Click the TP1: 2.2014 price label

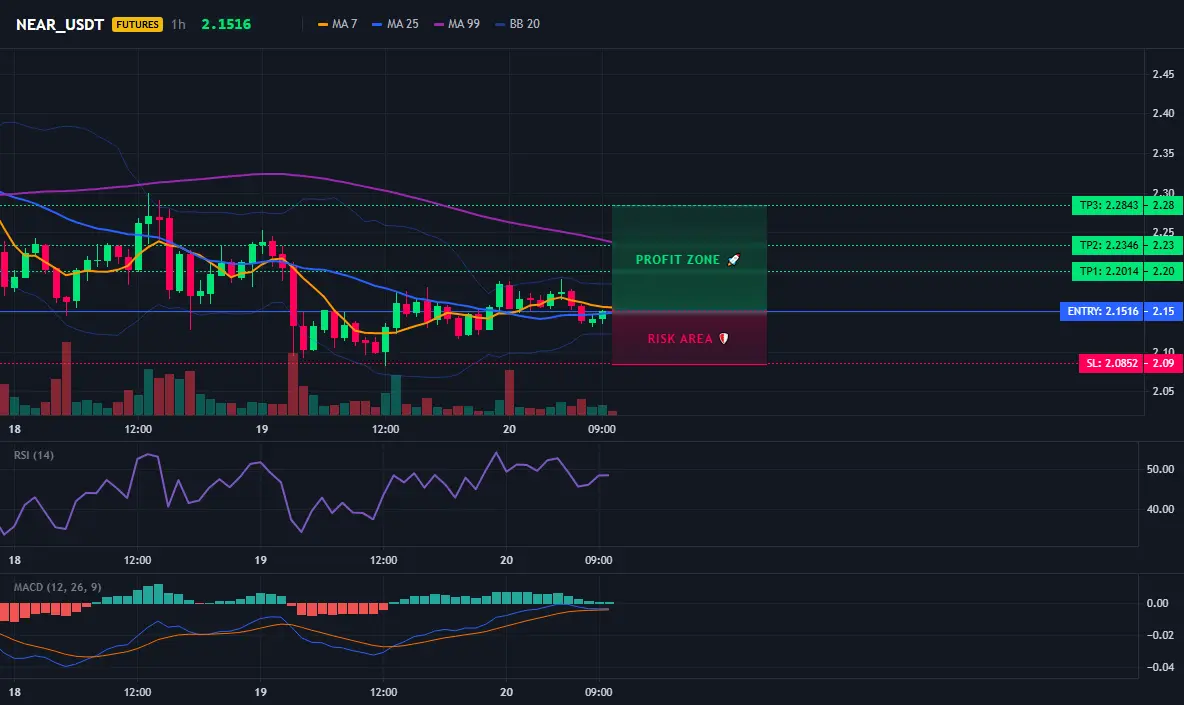click(x=1108, y=272)
